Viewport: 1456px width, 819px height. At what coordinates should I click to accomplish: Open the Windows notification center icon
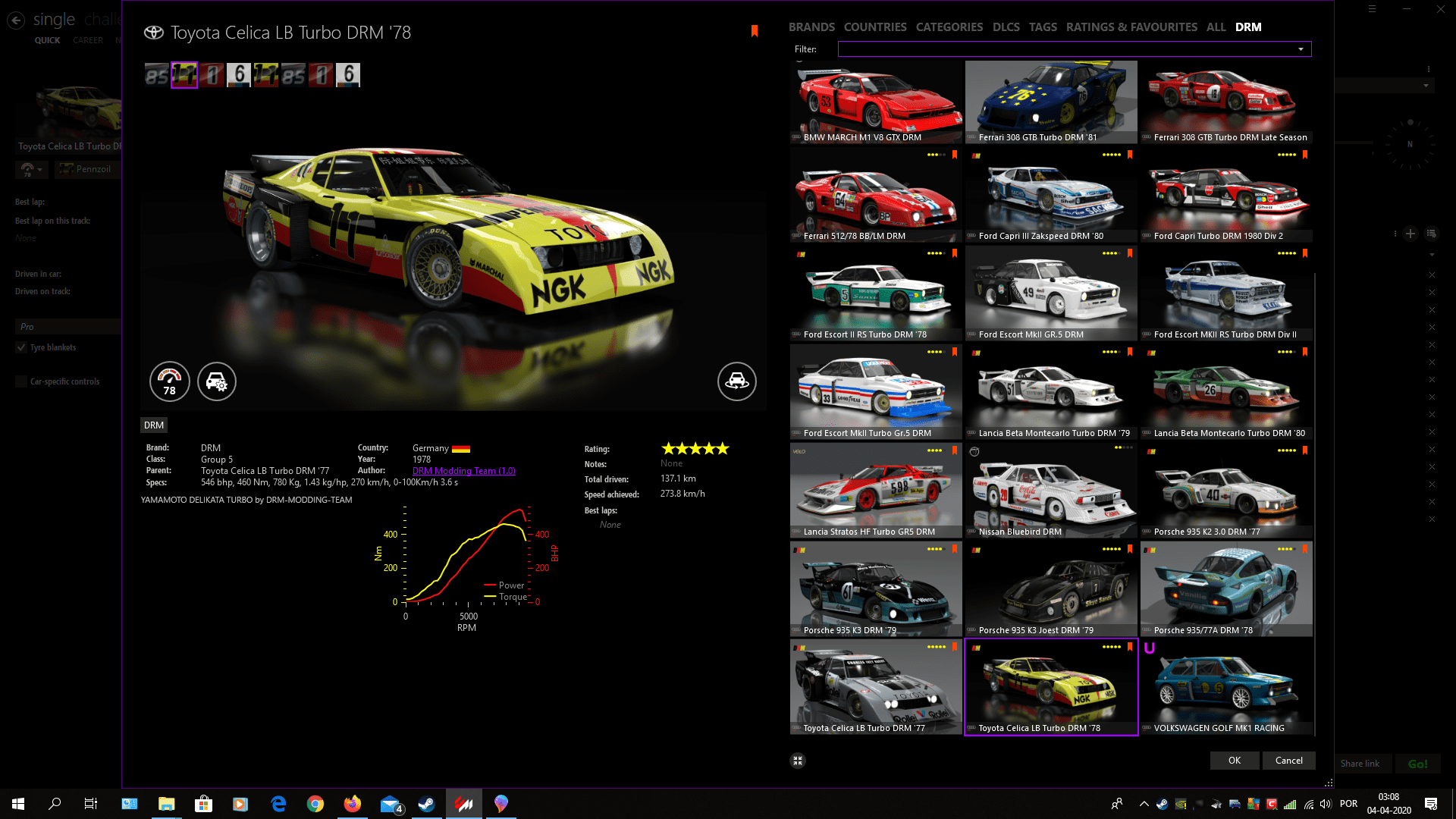coord(1431,804)
